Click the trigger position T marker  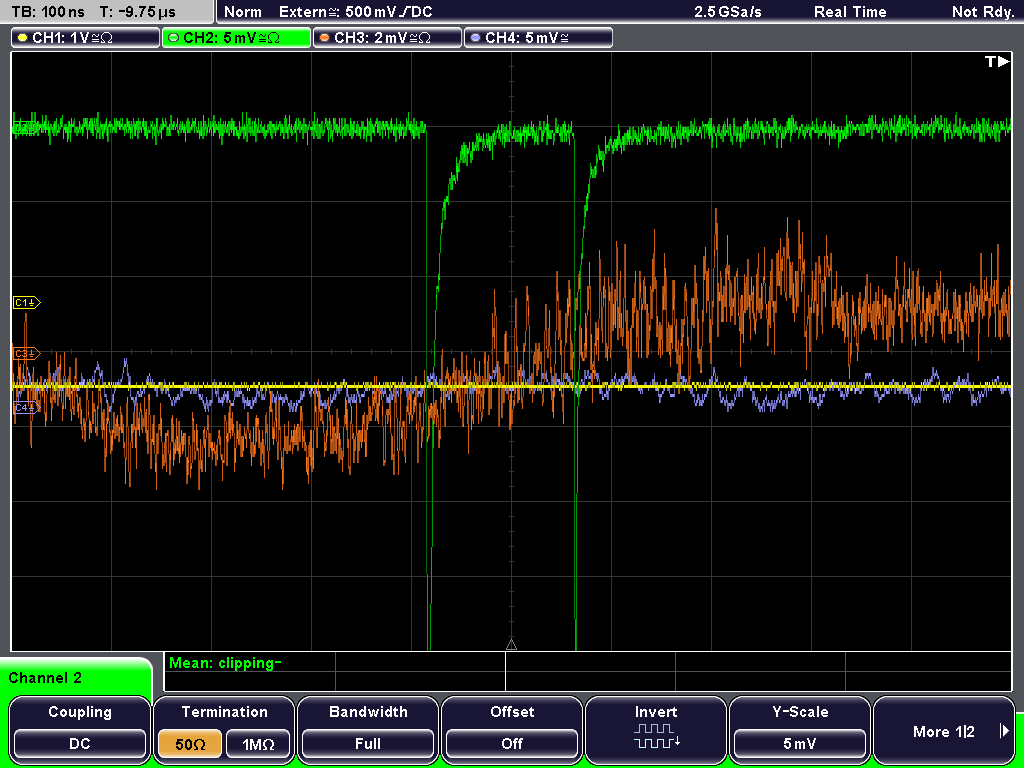[x=997, y=61]
